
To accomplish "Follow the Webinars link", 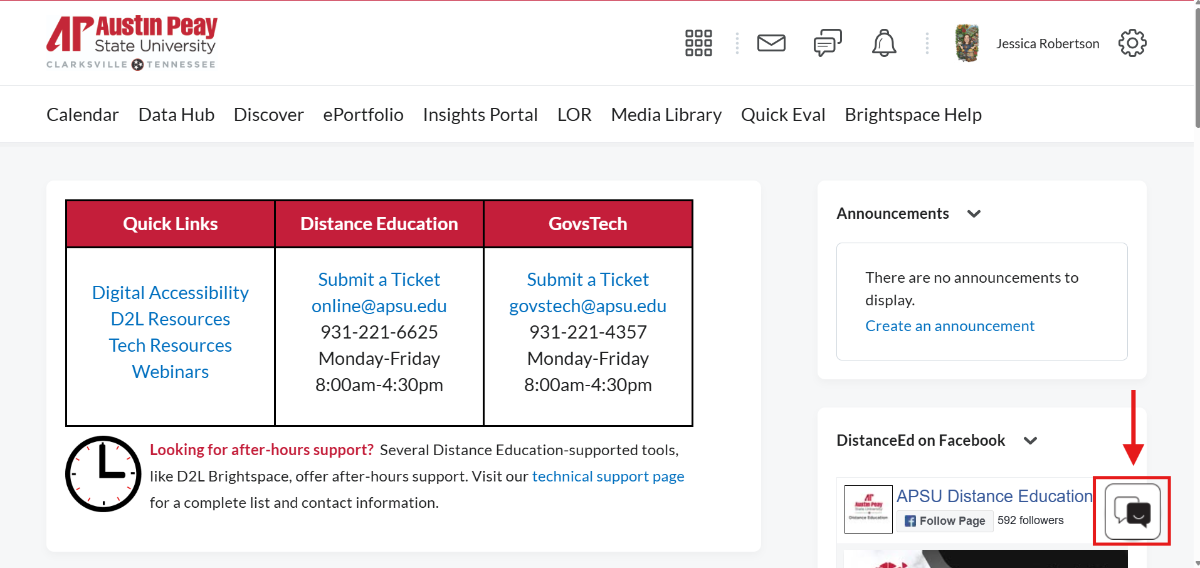I will [x=170, y=371].
